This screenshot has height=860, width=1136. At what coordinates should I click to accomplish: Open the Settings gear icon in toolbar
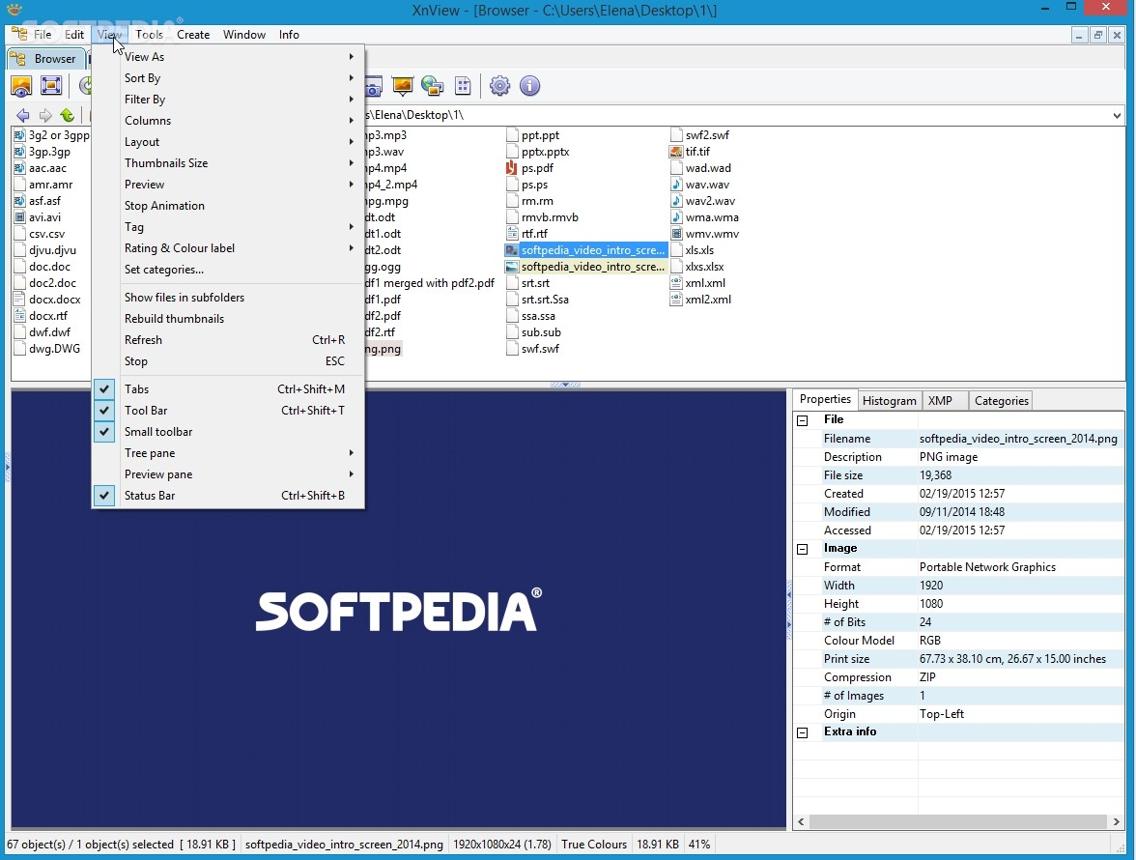(499, 86)
